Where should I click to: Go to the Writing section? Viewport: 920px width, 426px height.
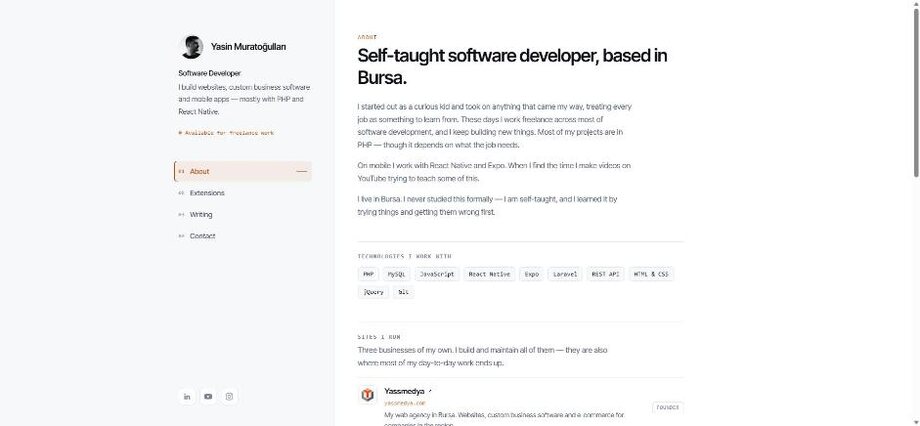click(243, 215)
